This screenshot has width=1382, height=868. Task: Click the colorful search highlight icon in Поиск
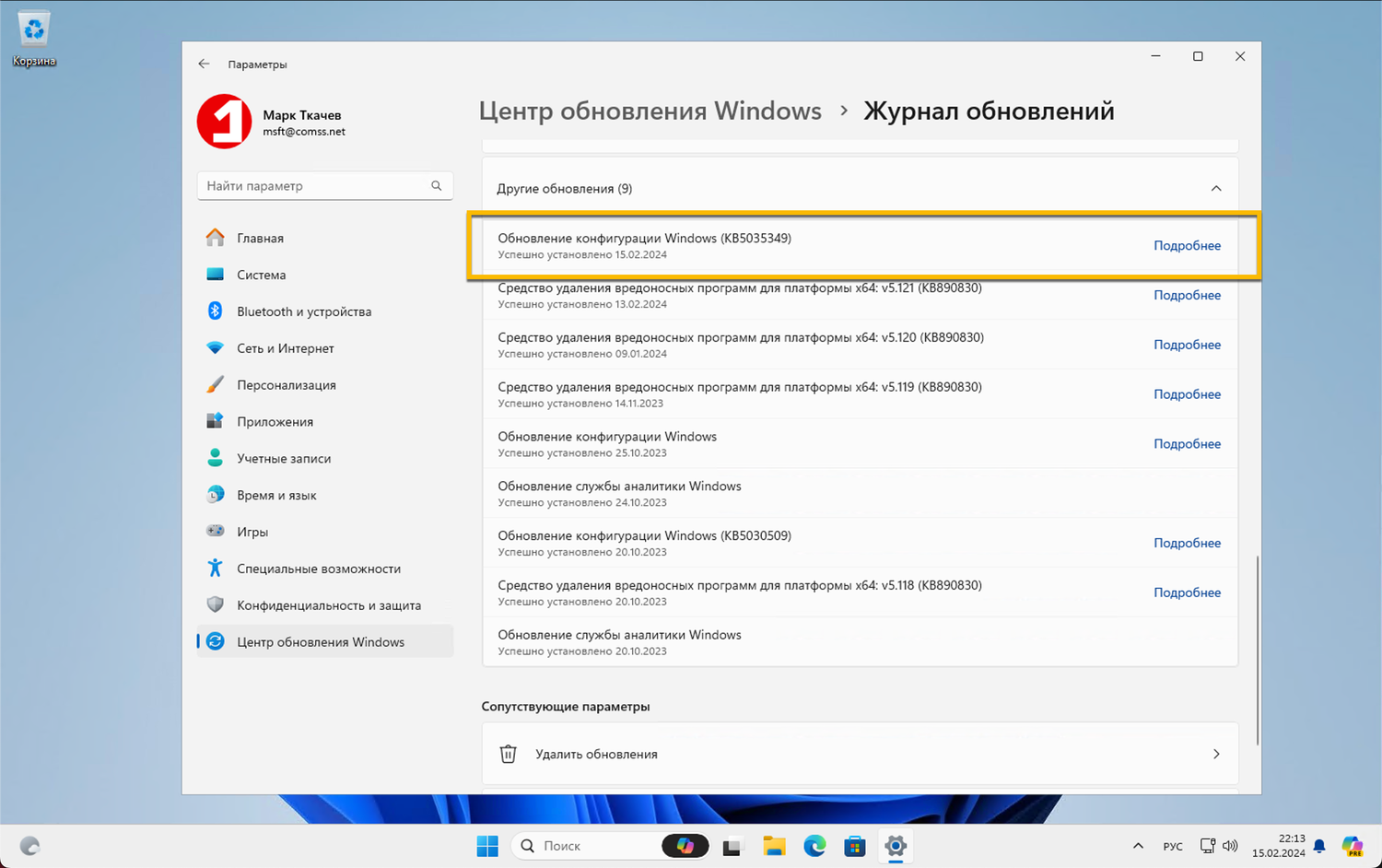tap(685, 846)
